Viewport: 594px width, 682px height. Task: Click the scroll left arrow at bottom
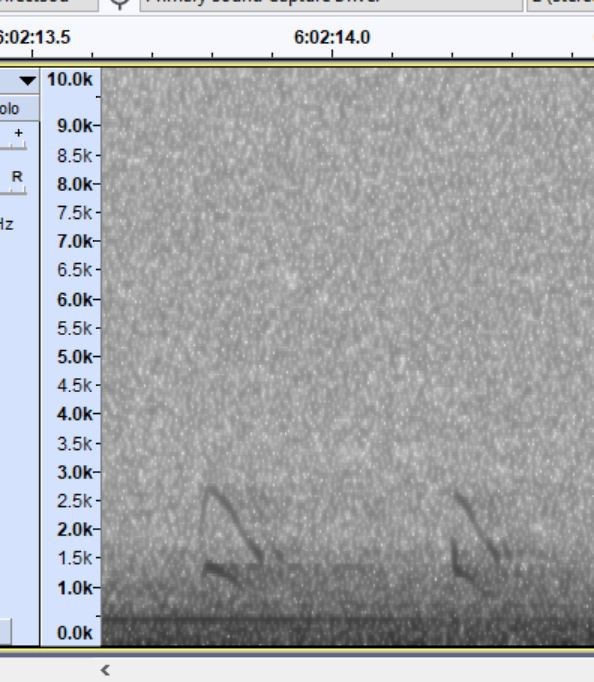click(x=105, y=670)
